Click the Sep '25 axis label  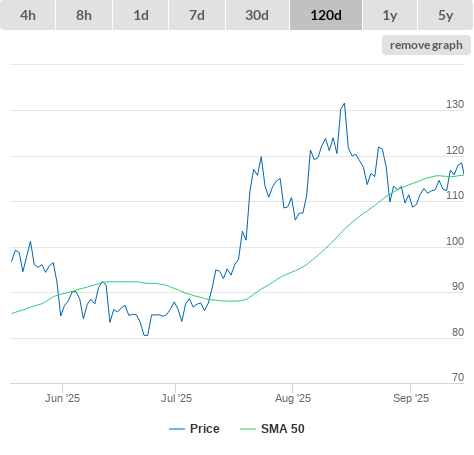click(411, 398)
